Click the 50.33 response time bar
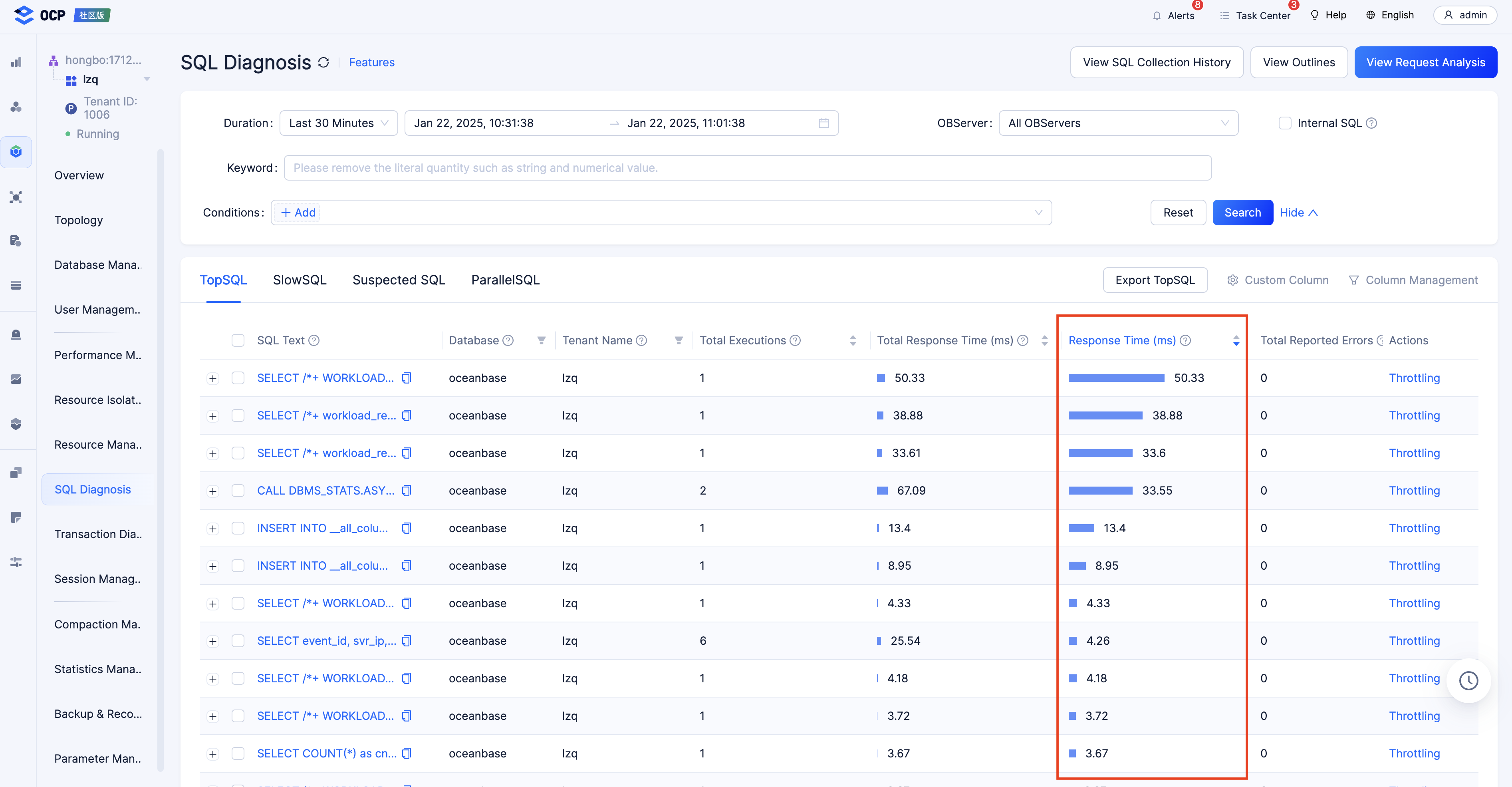Image resolution: width=1512 pixels, height=787 pixels. tap(1116, 378)
